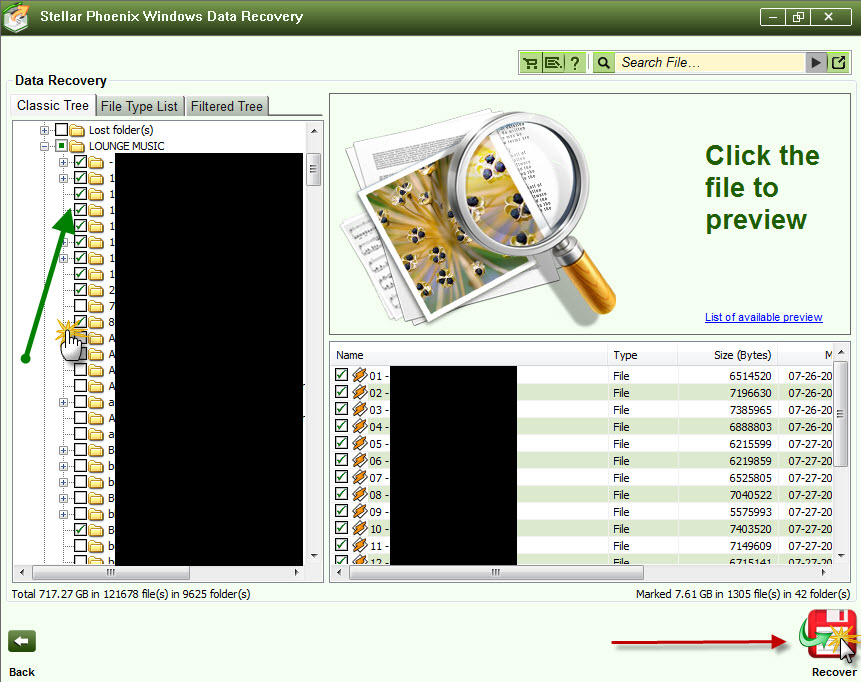Click the folder tree's horizontal scrollbar left arrow
This screenshot has height=682, width=861.
22,572
